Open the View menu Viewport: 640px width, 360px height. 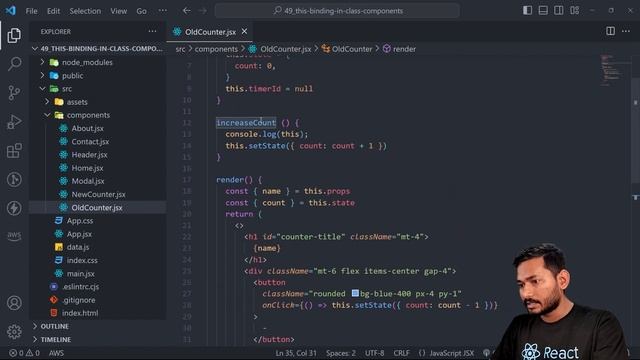tap(118, 11)
